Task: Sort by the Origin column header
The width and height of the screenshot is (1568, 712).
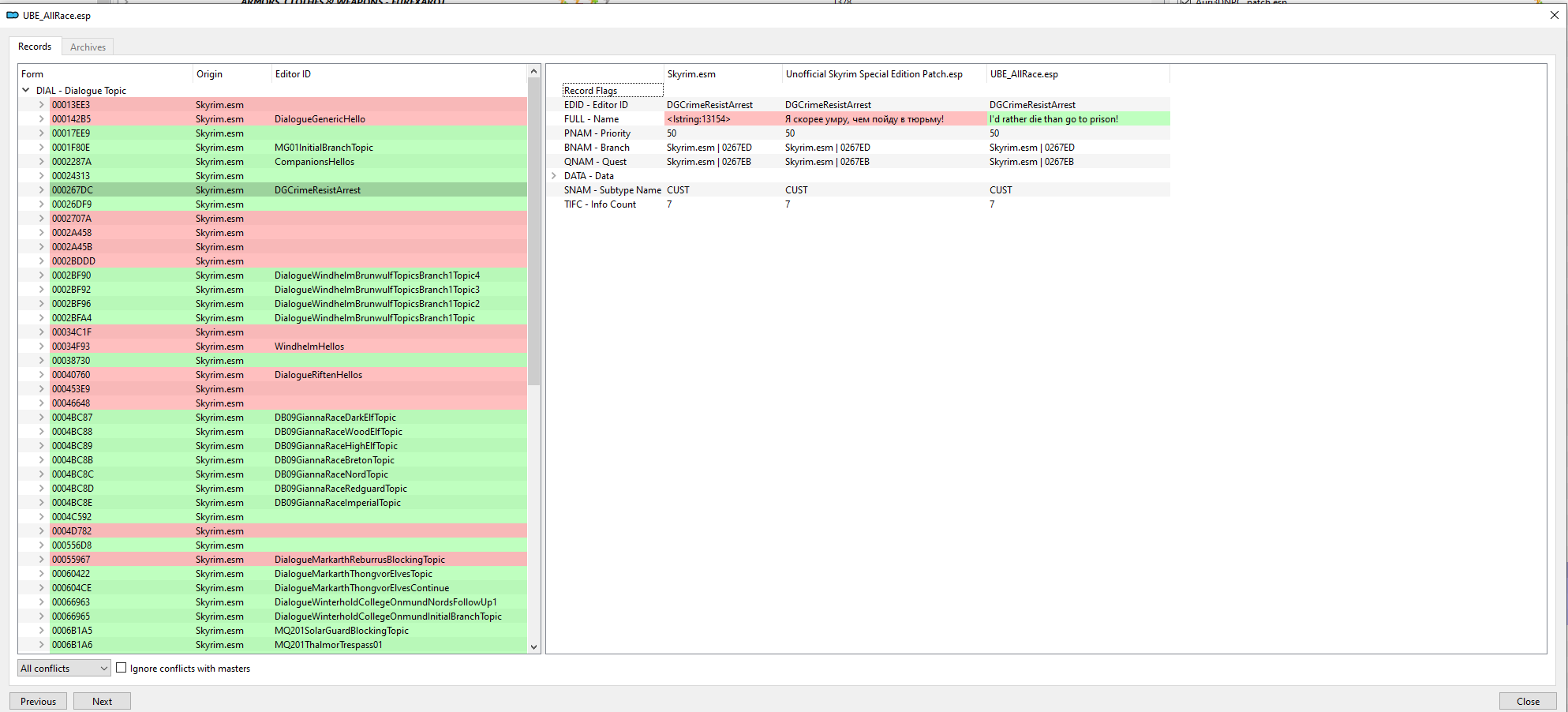Action: coord(232,74)
